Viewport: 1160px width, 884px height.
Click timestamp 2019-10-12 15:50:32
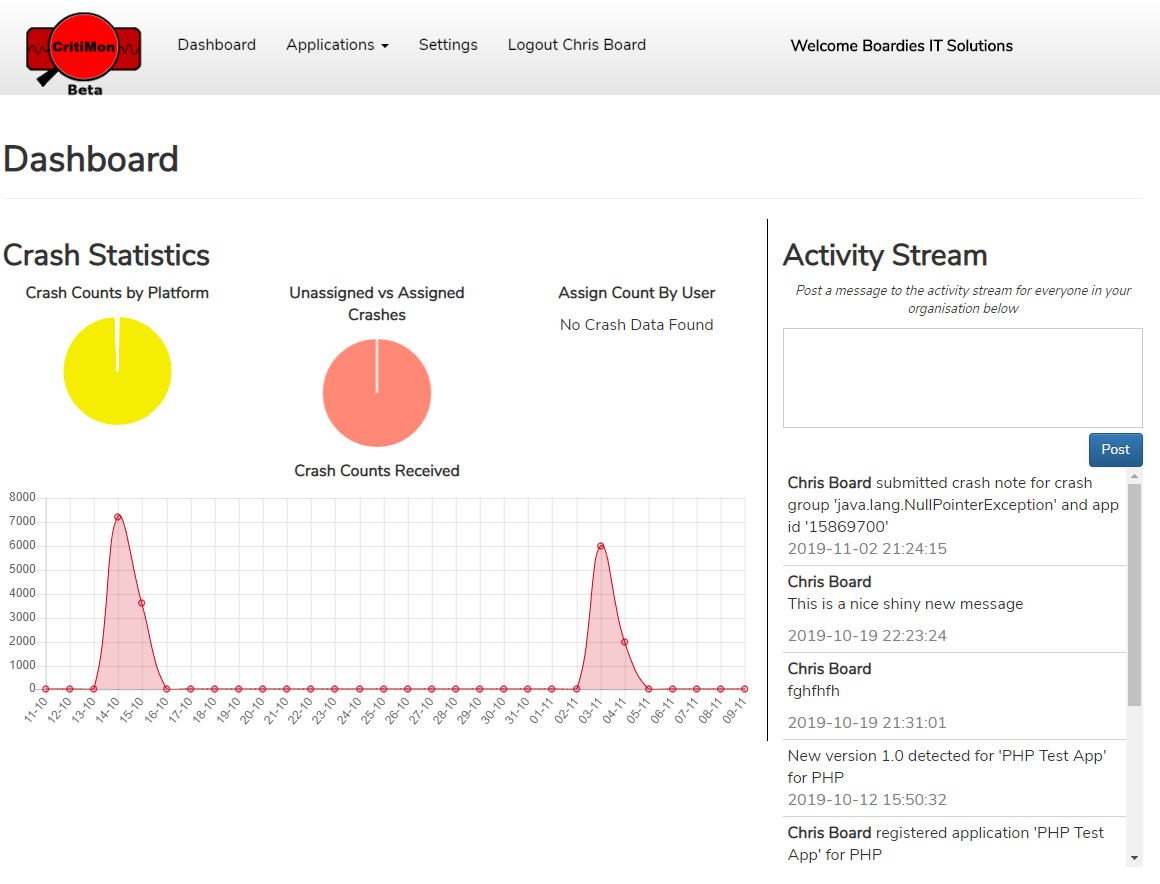point(867,800)
